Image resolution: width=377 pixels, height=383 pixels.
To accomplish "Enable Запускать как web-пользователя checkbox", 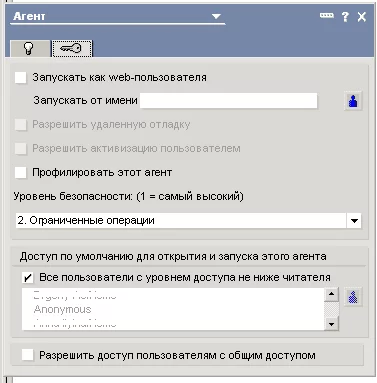I will (x=21, y=78).
